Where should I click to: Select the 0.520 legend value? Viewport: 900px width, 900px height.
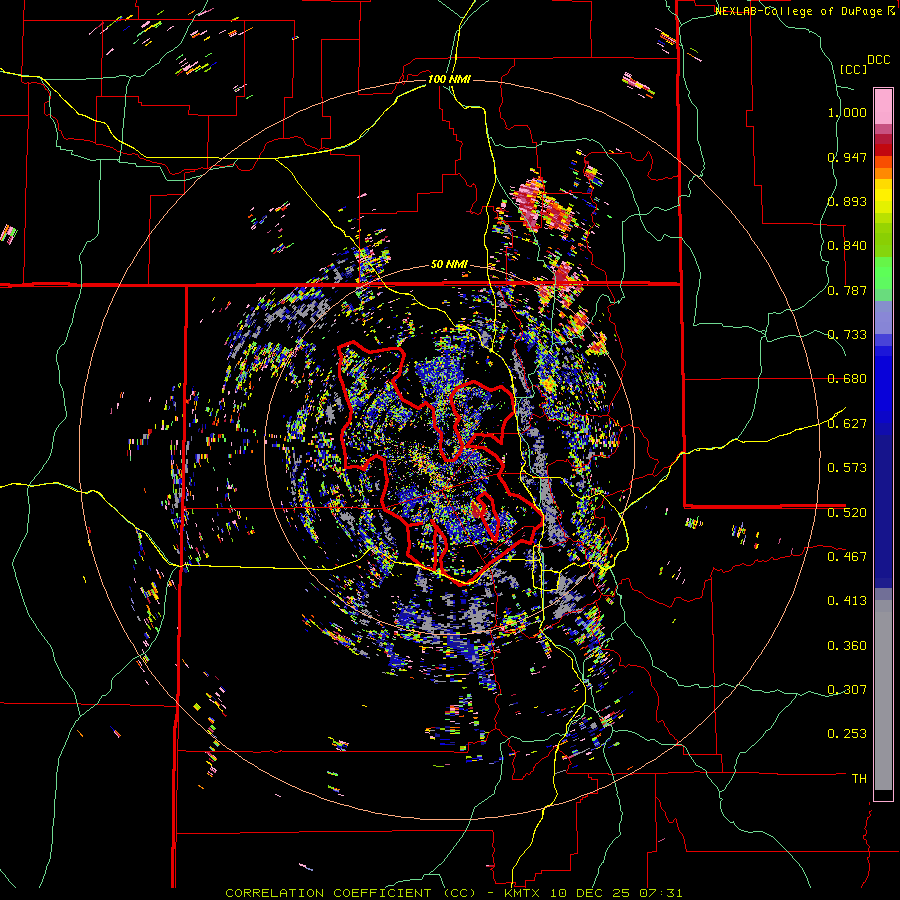pyautogui.click(x=847, y=513)
